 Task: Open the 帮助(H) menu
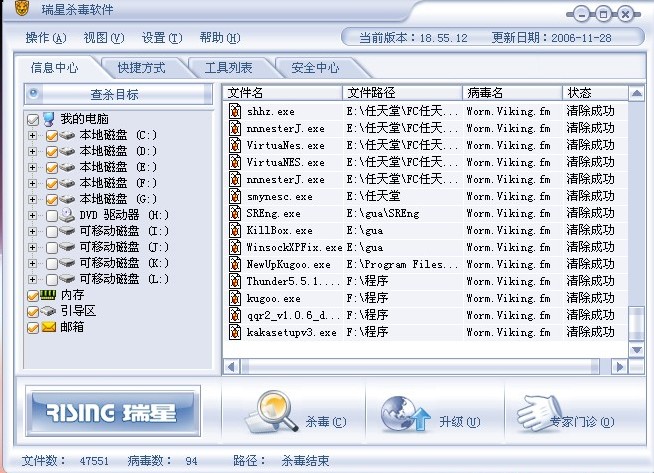click(x=220, y=38)
